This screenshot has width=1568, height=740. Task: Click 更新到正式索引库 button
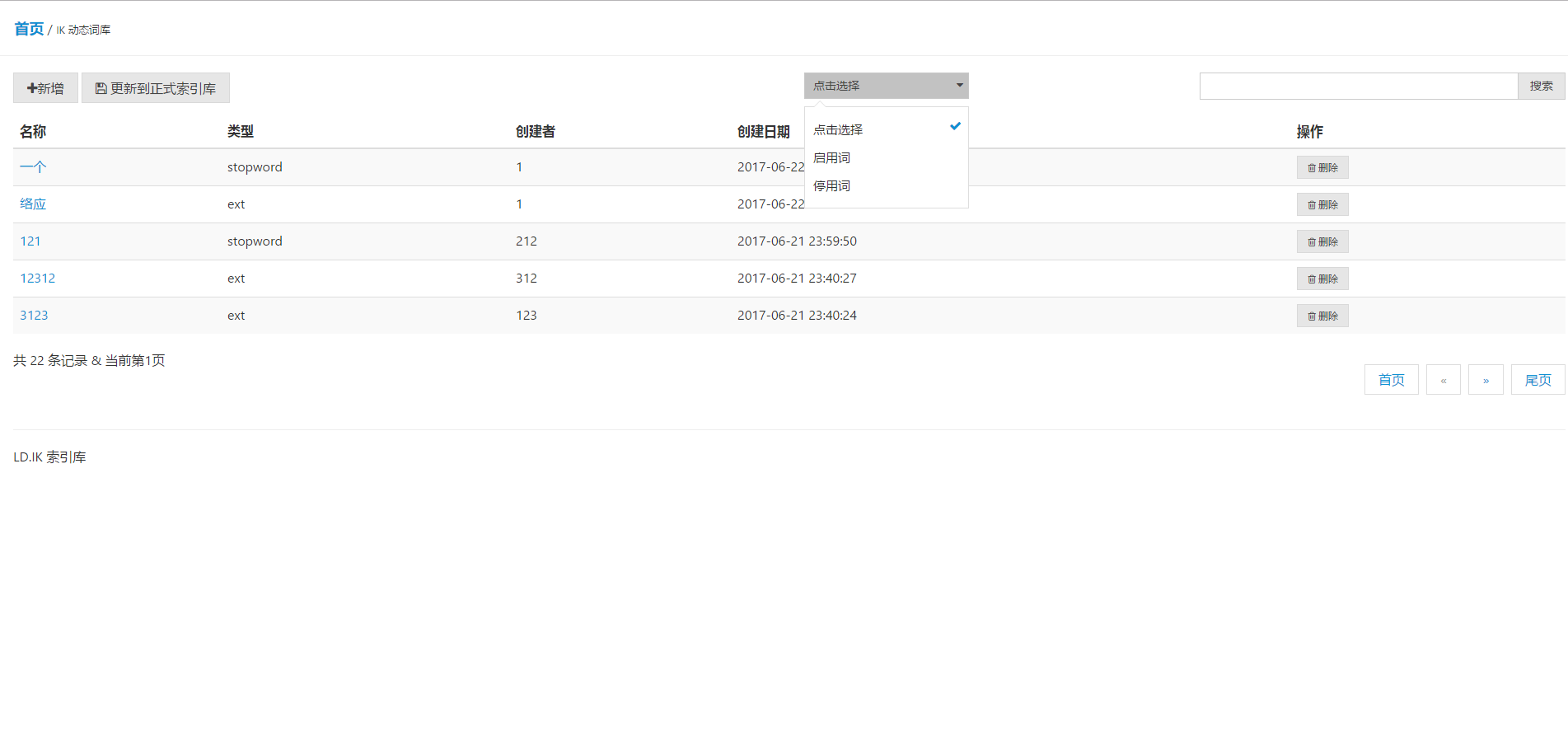pos(156,88)
